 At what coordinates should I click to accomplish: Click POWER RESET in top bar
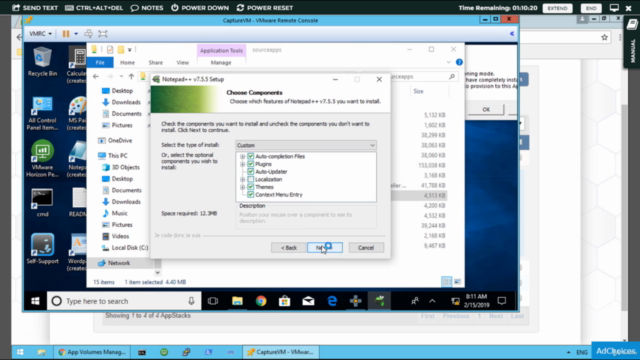pos(265,8)
